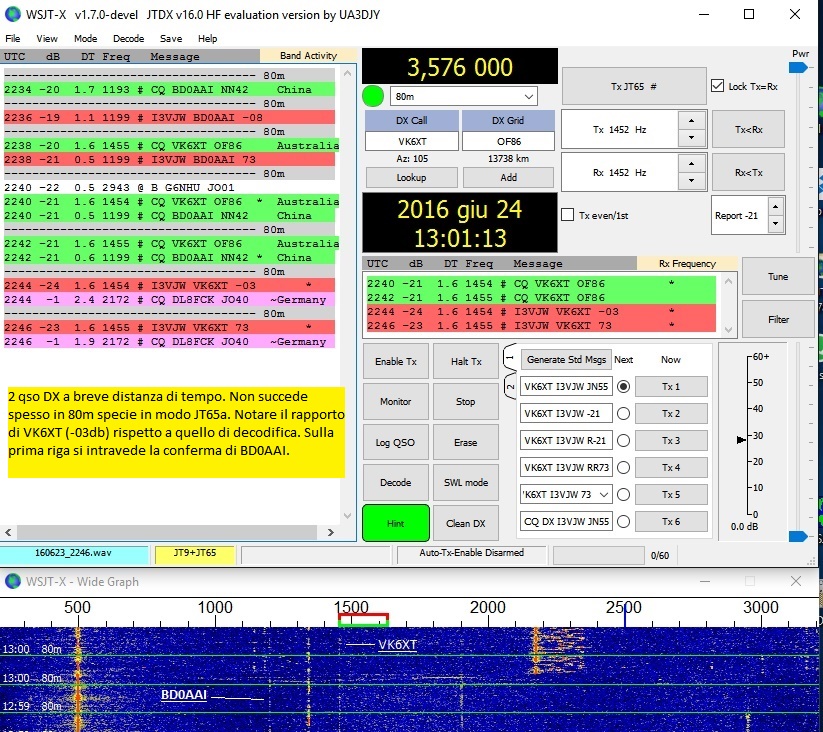Click the Rx<Tx button

748,172
